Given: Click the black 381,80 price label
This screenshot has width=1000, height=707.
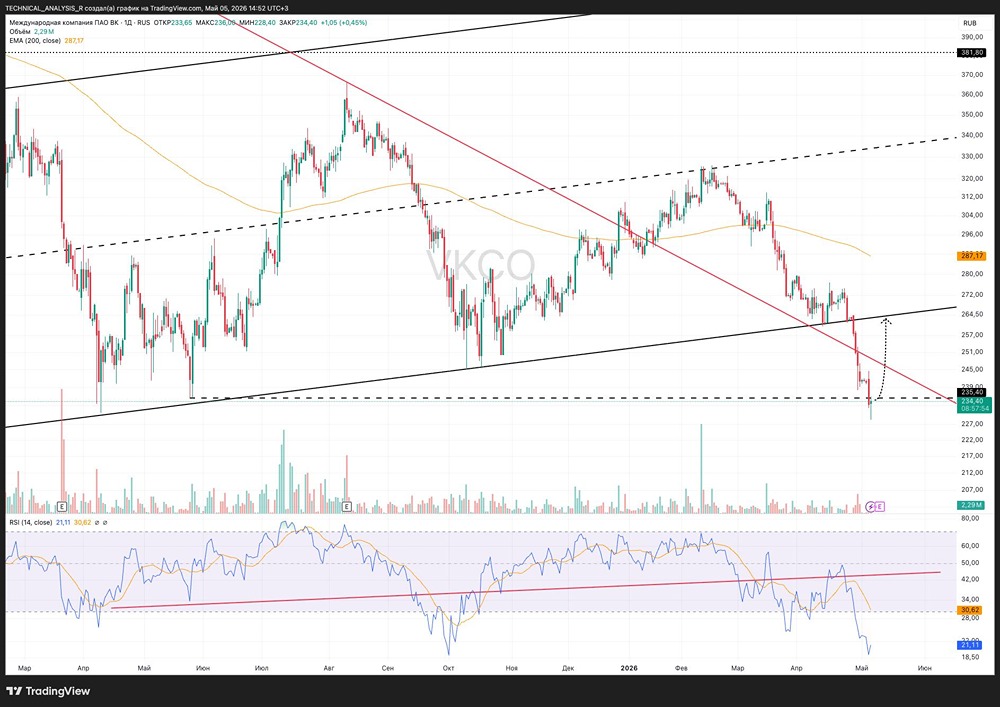Looking at the screenshot, I should click(972, 53).
